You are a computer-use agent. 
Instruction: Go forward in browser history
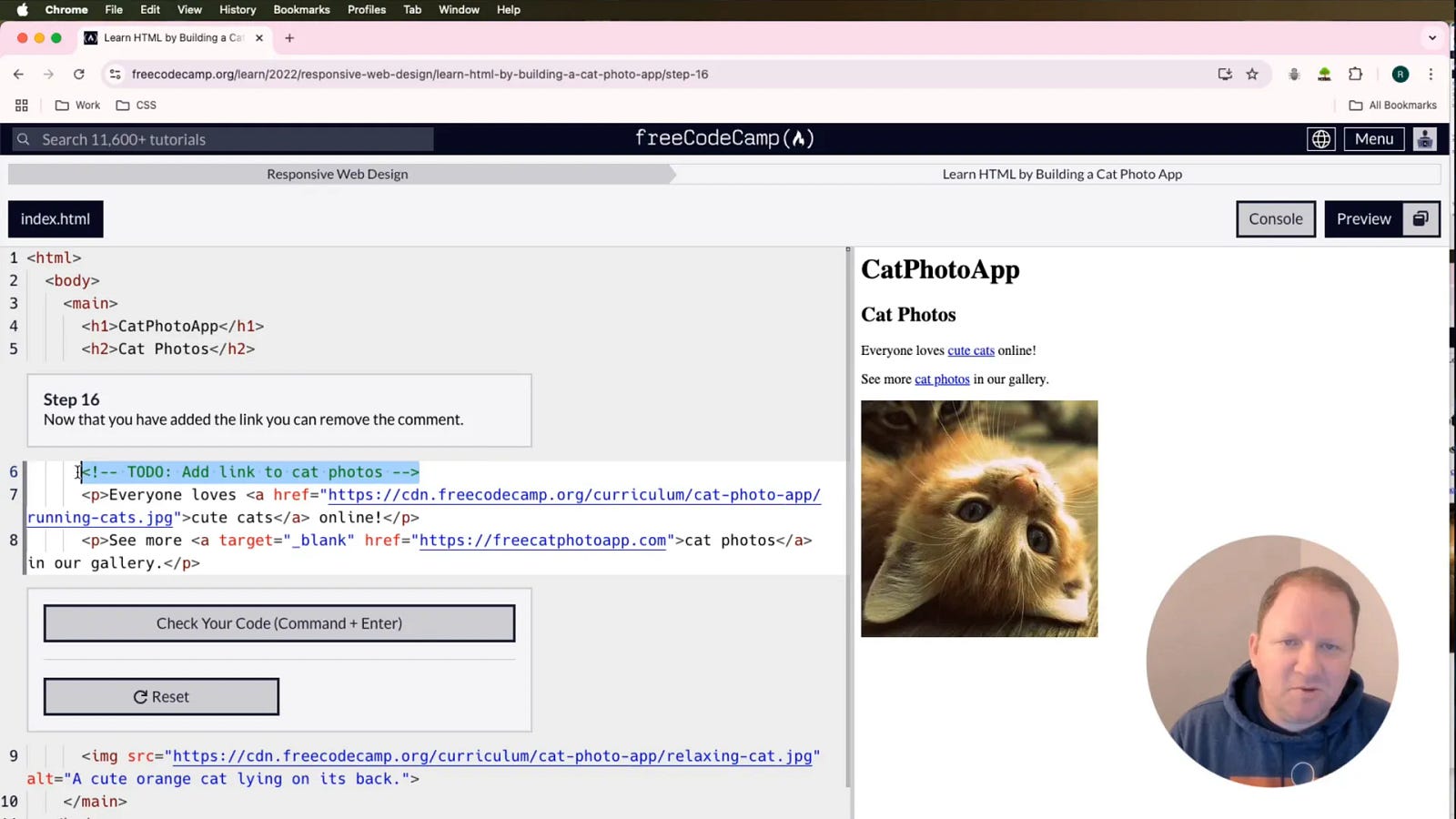click(x=48, y=75)
